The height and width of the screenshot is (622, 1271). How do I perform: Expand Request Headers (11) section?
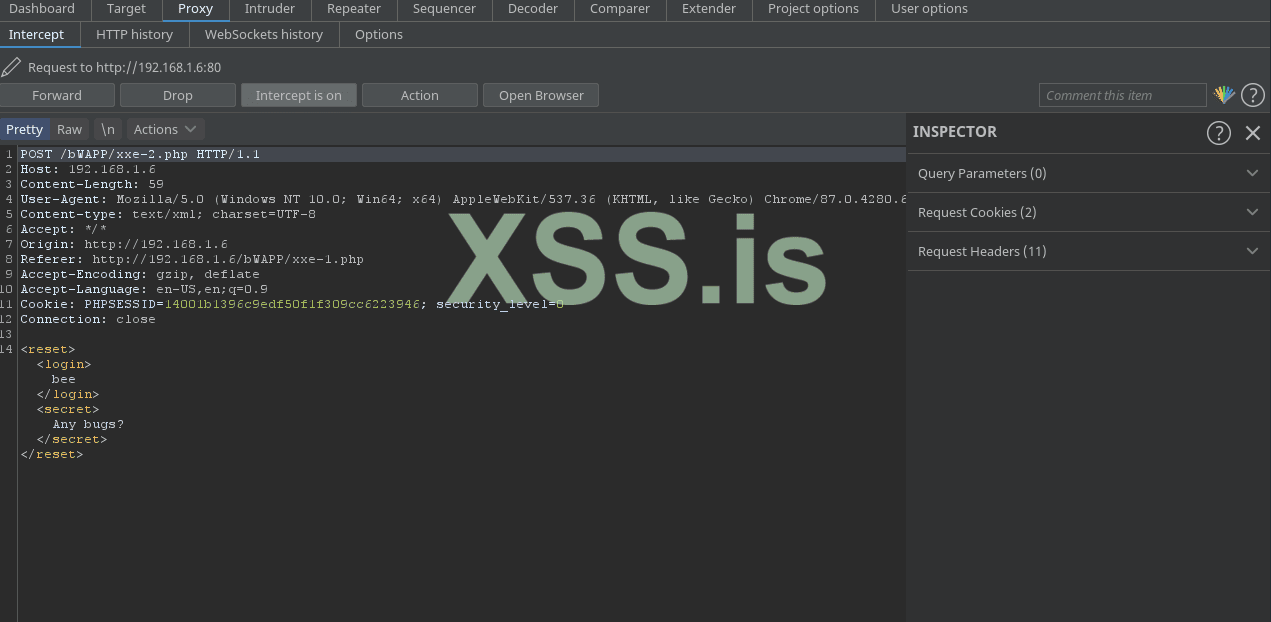click(1088, 251)
